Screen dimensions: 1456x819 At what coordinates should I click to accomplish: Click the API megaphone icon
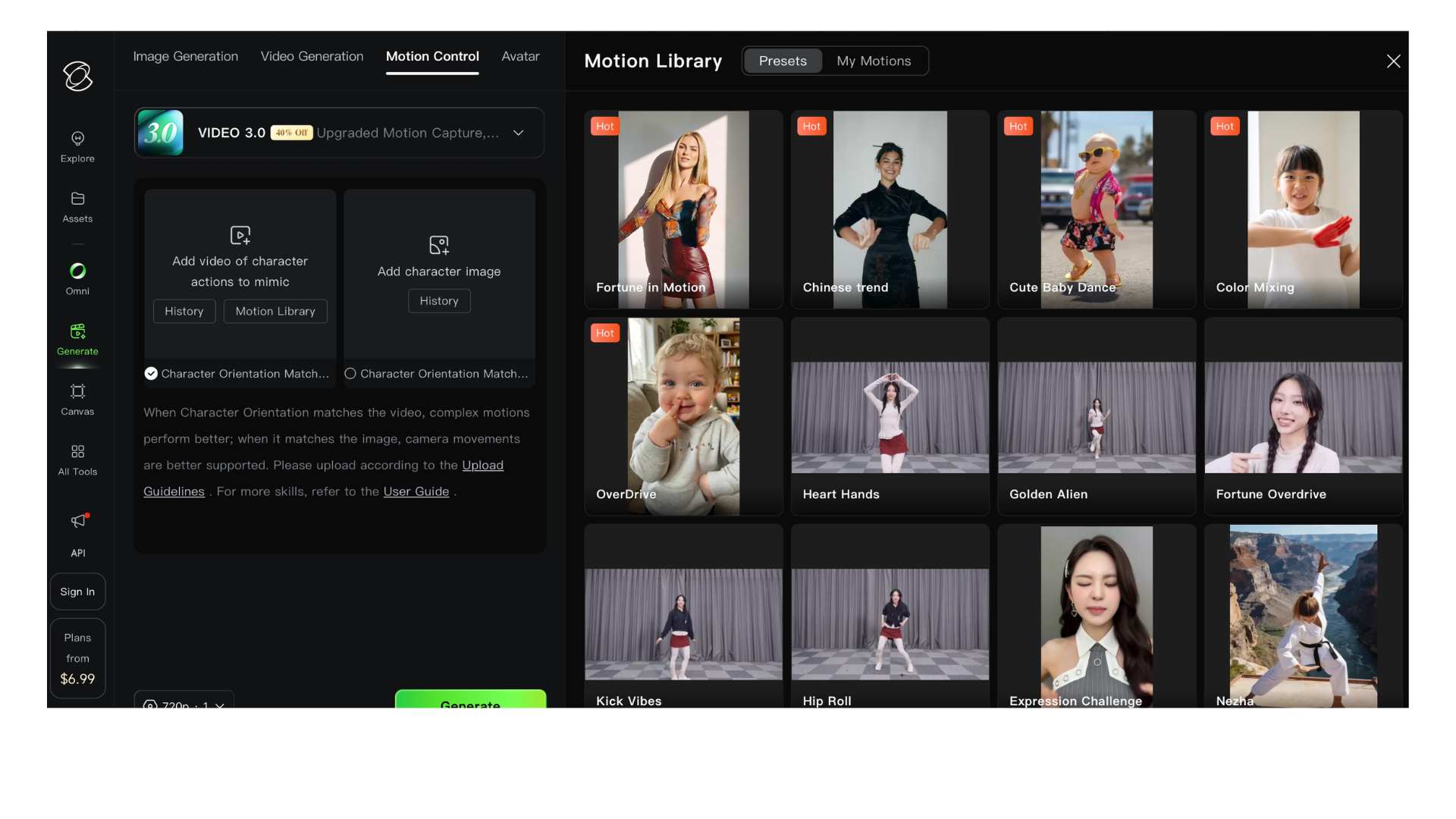(x=79, y=521)
